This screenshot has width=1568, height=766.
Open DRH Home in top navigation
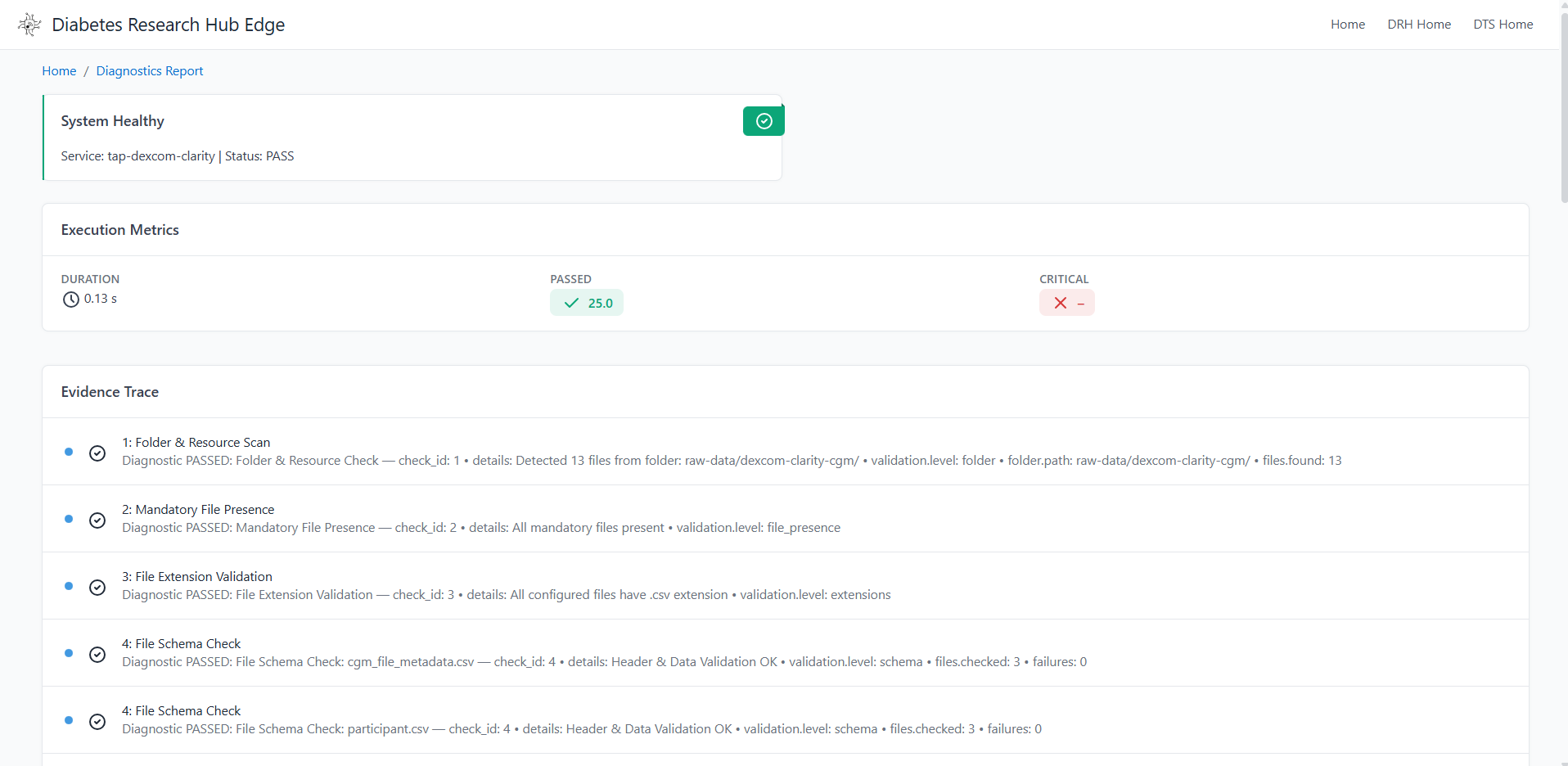coord(1418,25)
